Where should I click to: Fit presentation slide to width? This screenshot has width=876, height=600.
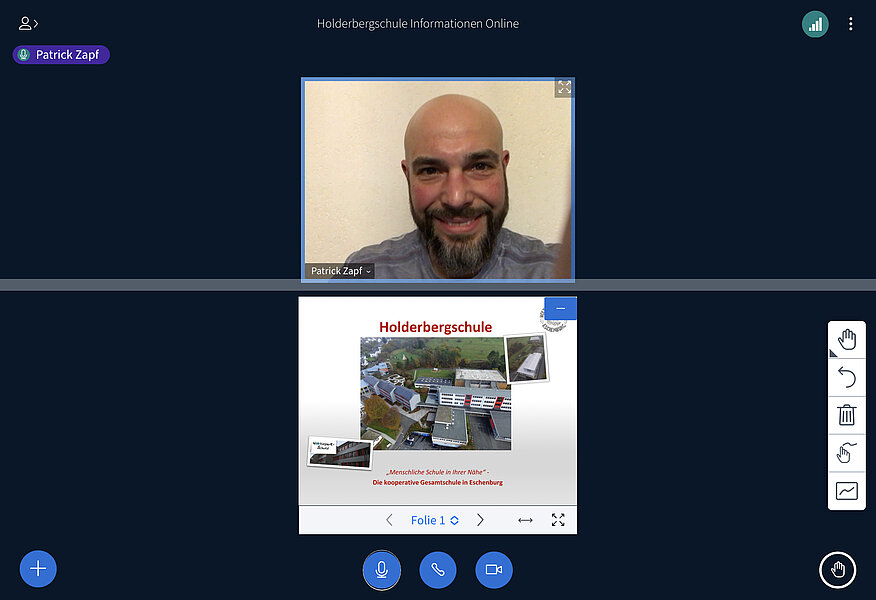tap(525, 520)
